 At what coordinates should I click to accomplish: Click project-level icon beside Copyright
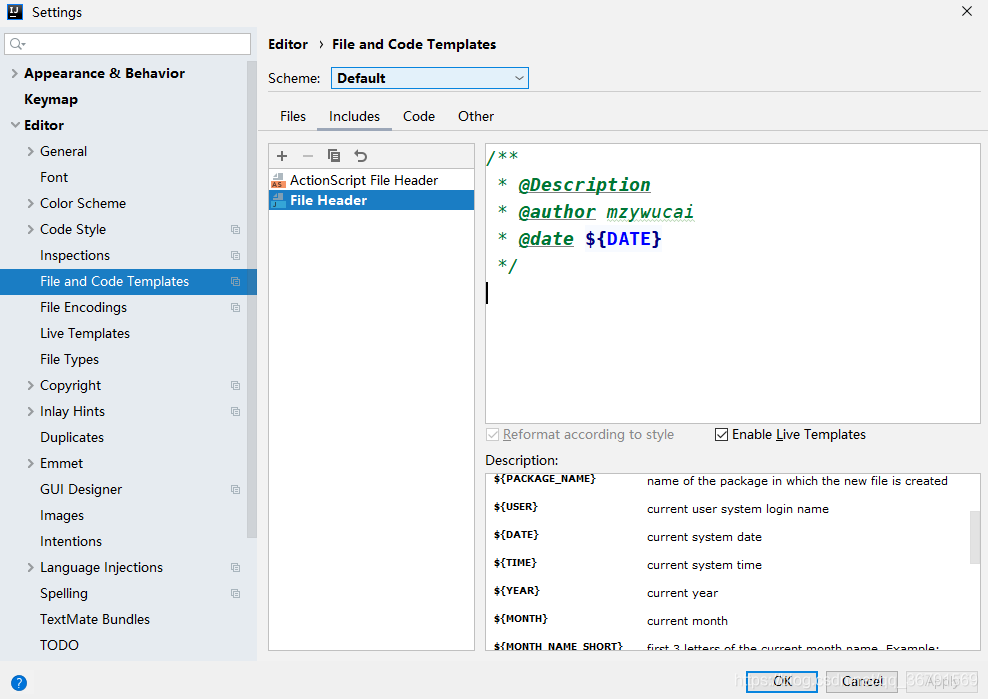click(236, 385)
